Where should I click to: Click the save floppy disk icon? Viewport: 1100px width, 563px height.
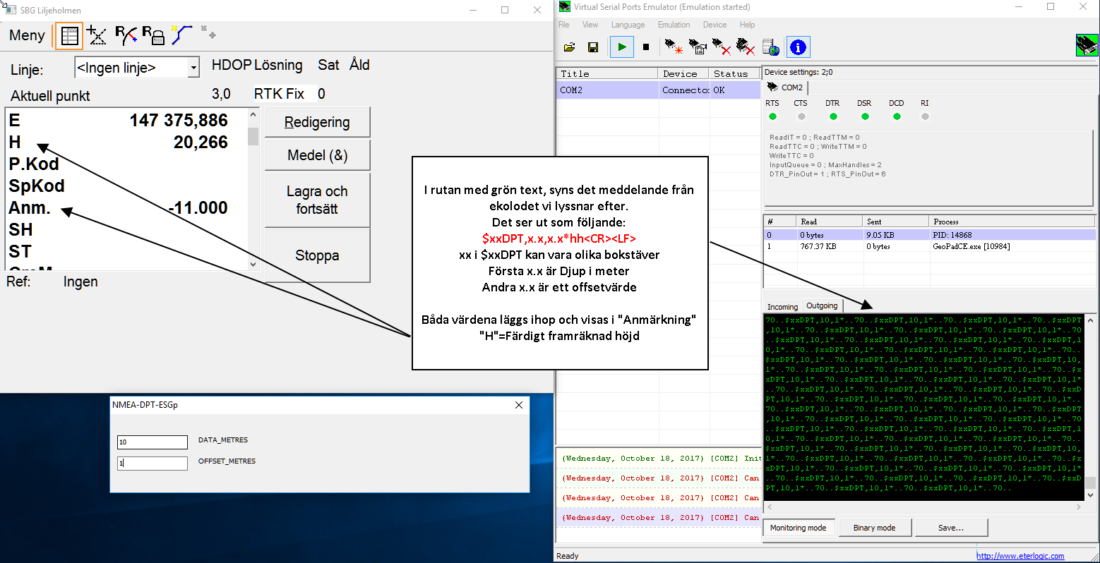point(593,47)
